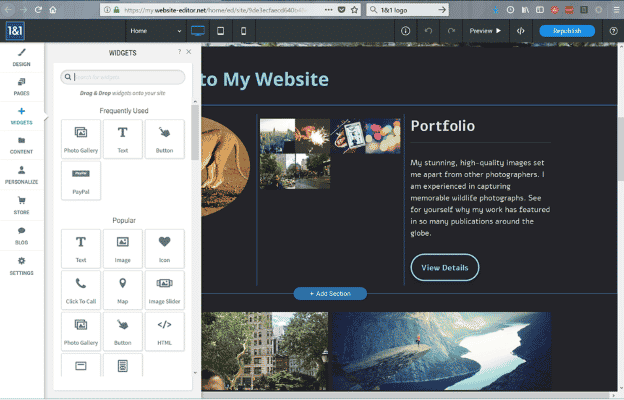Click the 1&1 logo icon
The width and height of the screenshot is (624, 400).
(x=15, y=31)
